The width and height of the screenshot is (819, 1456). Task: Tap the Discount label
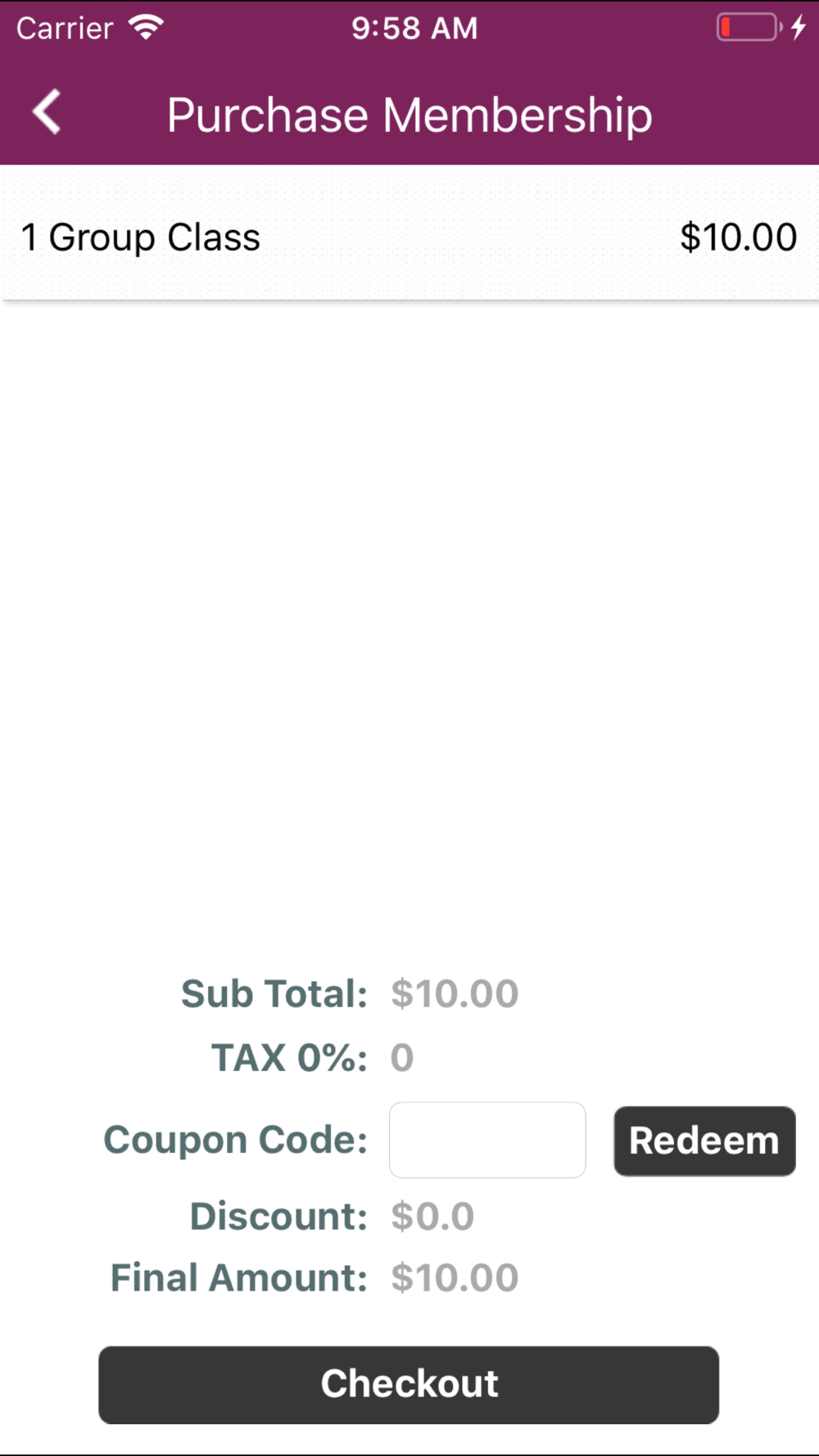click(x=279, y=1216)
